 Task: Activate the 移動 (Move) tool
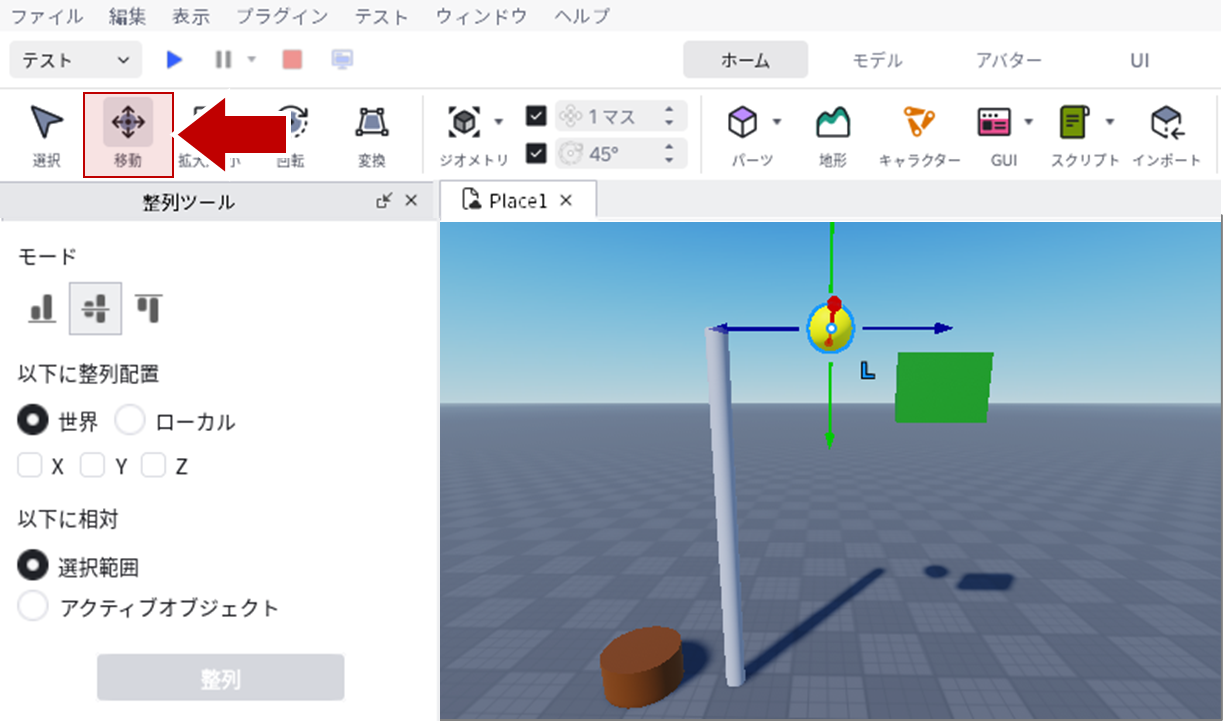click(x=128, y=135)
